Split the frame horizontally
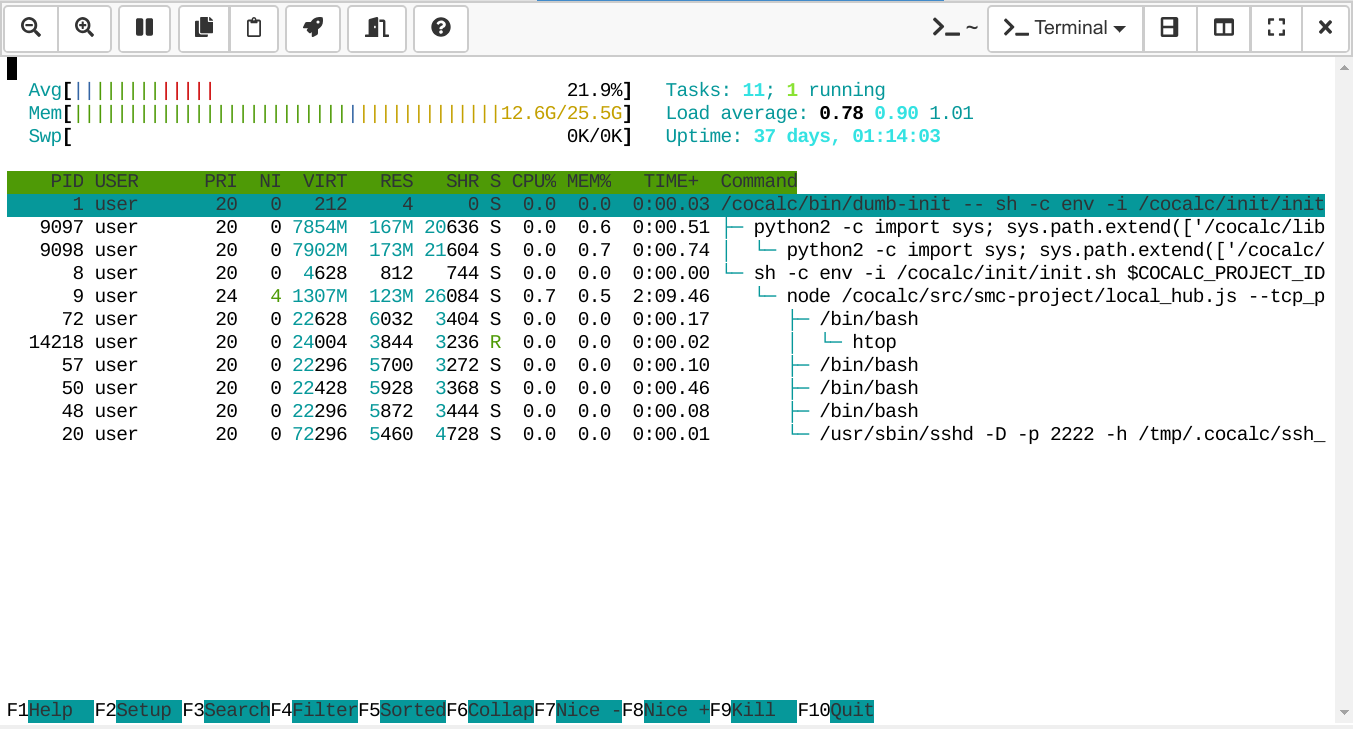Image resolution: width=1353 pixels, height=729 pixels. (x=1169, y=28)
